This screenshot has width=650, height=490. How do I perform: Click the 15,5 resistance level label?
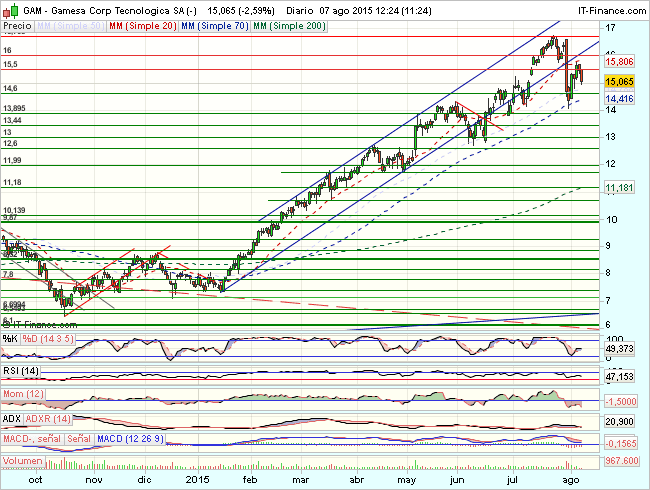point(10,64)
